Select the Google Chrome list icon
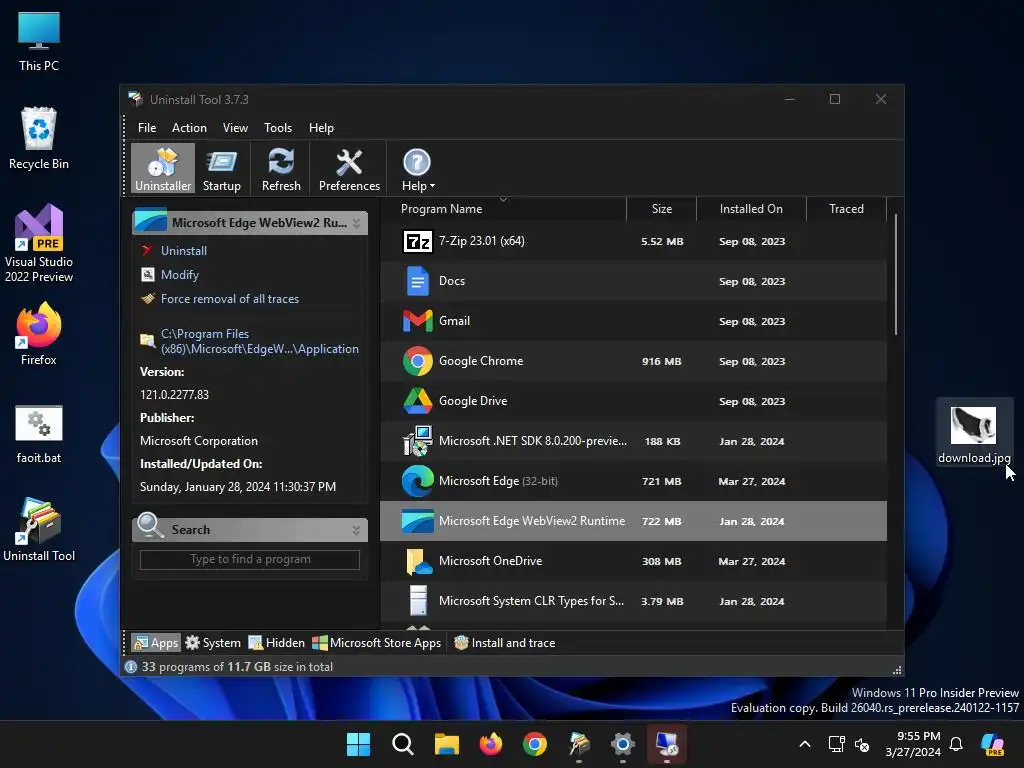Viewport: 1024px width, 768px height. click(418, 361)
